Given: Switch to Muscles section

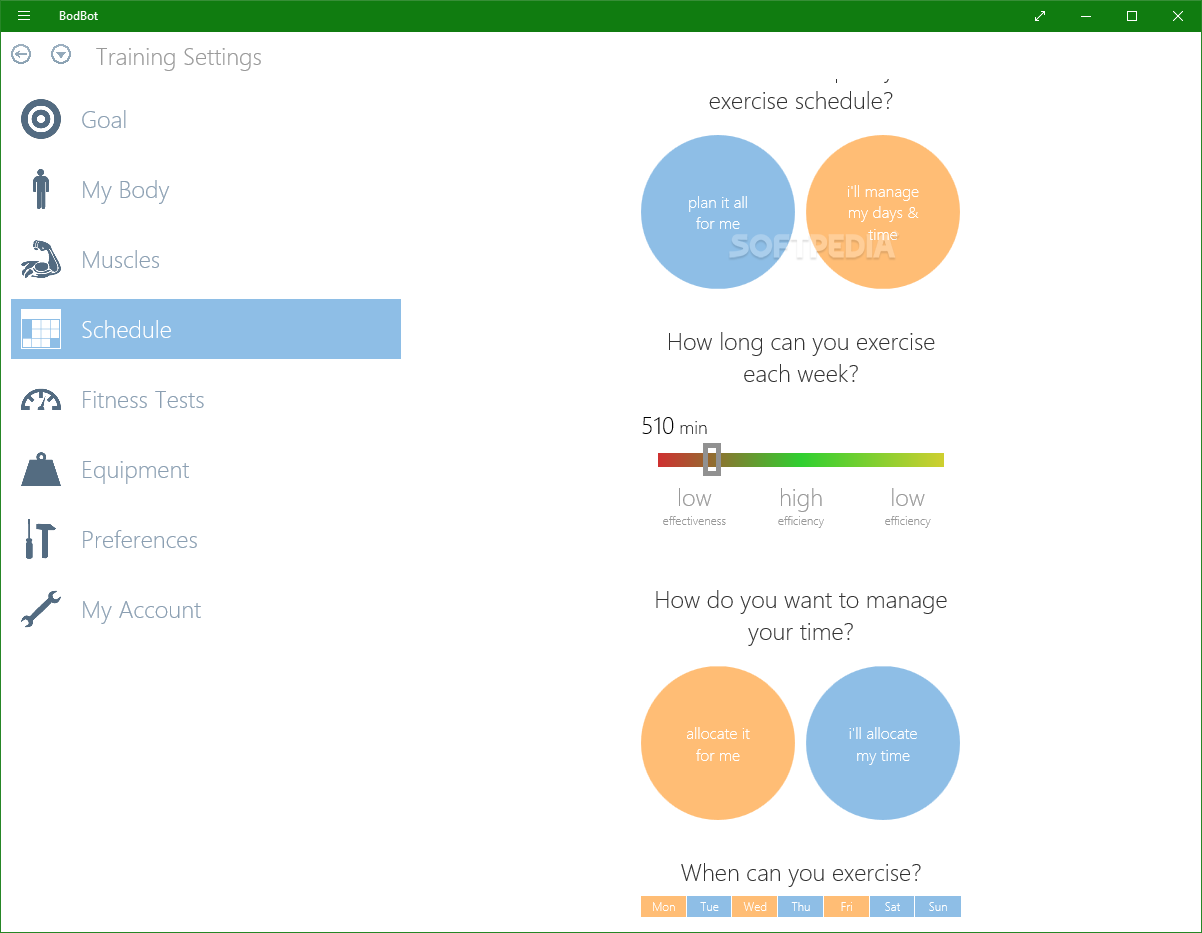Looking at the screenshot, I should click(x=206, y=259).
